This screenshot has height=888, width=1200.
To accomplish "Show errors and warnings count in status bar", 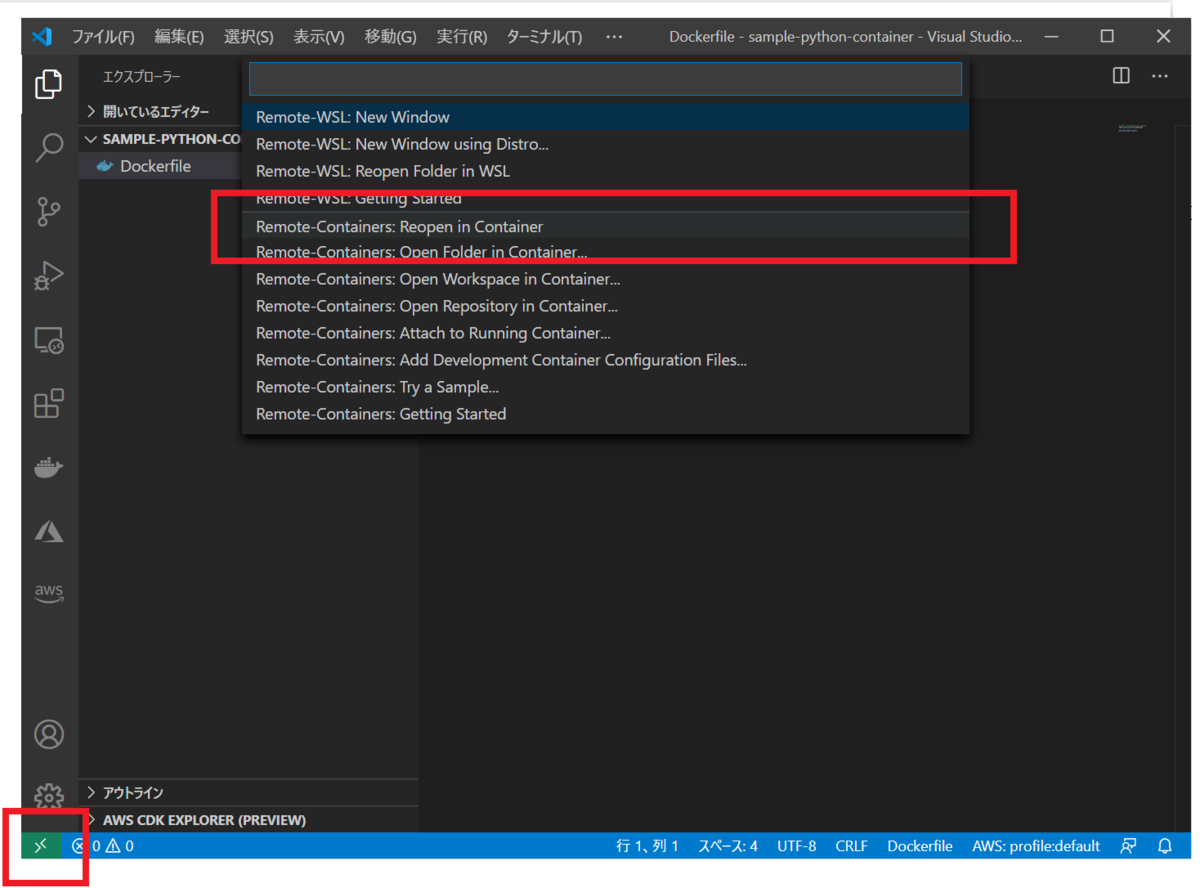I will [x=103, y=846].
